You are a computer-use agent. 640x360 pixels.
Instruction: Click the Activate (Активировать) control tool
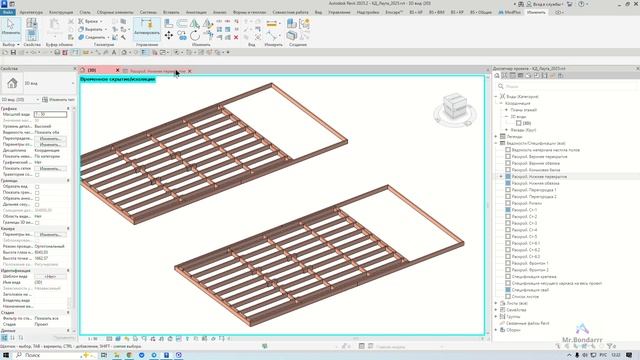click(147, 28)
